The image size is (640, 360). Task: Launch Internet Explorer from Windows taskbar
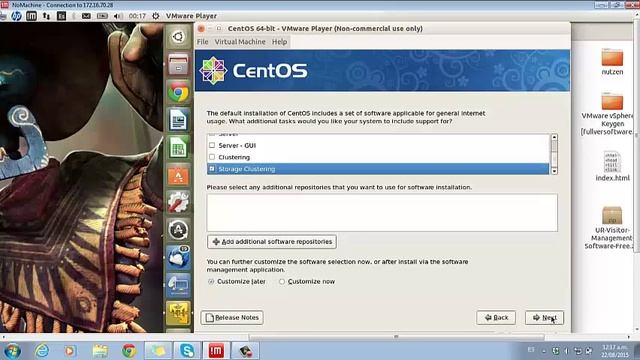click(42, 351)
